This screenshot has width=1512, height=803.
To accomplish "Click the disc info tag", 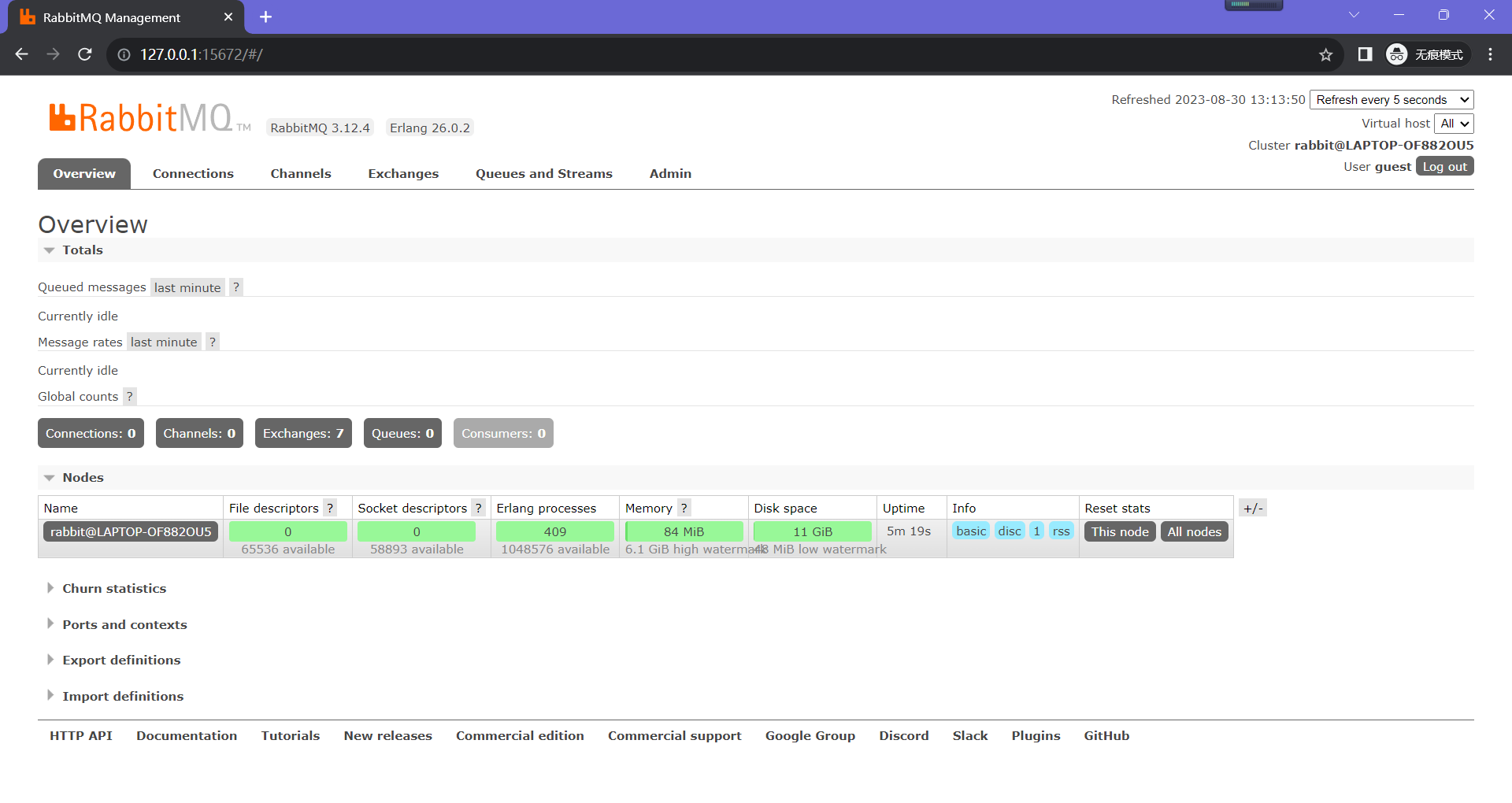I will tap(1010, 531).
